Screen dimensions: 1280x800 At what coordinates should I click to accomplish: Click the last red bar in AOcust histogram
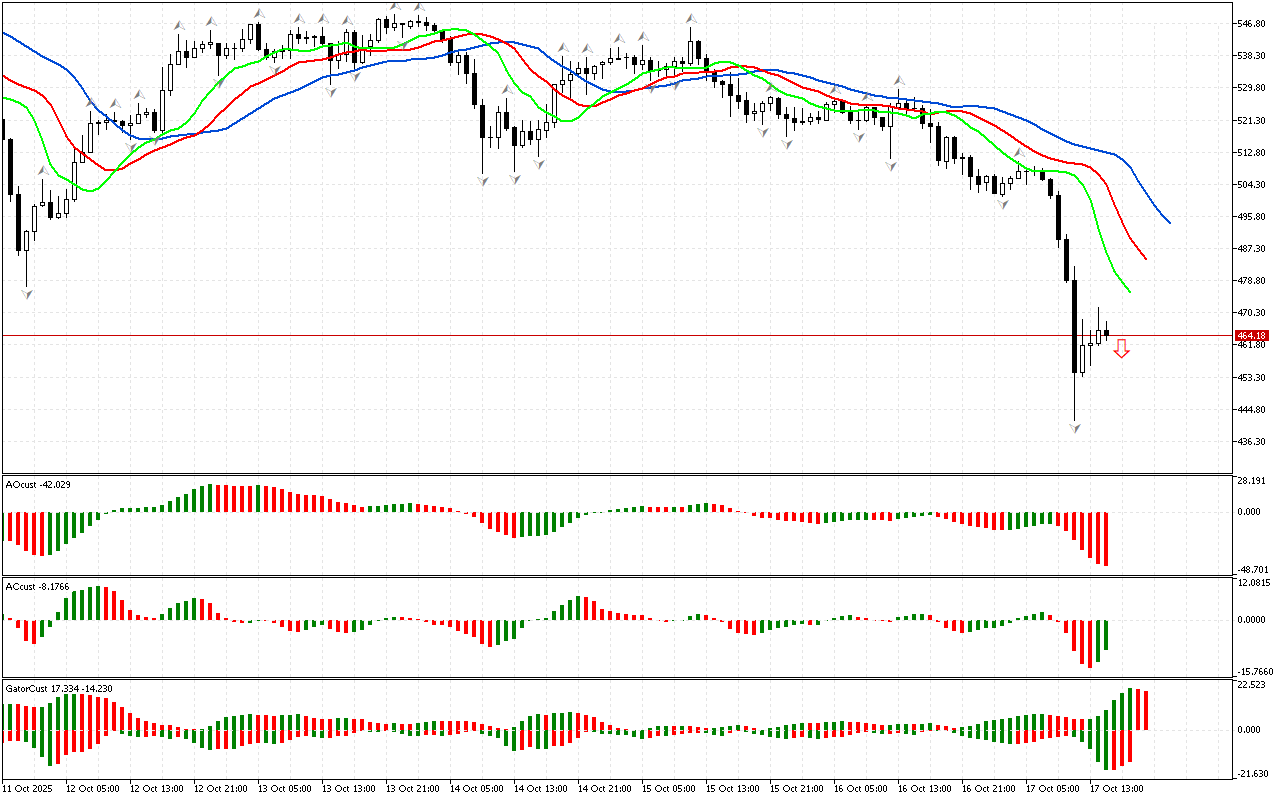point(1106,539)
